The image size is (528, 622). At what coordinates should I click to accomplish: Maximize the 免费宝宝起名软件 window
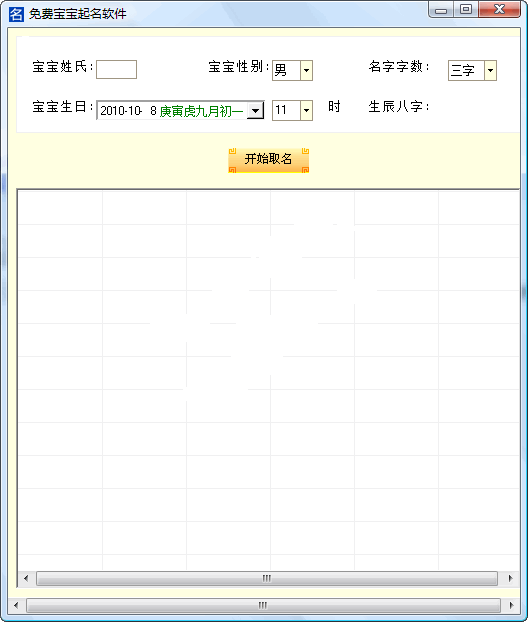pyautogui.click(x=466, y=10)
